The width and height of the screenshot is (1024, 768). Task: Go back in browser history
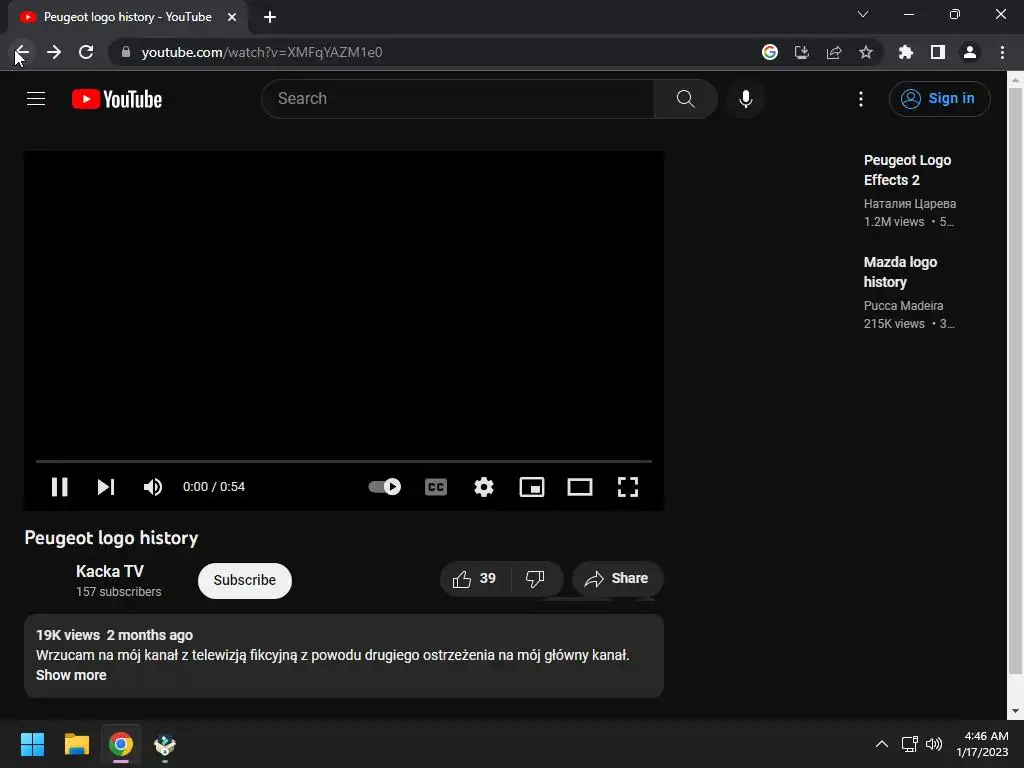[22, 52]
